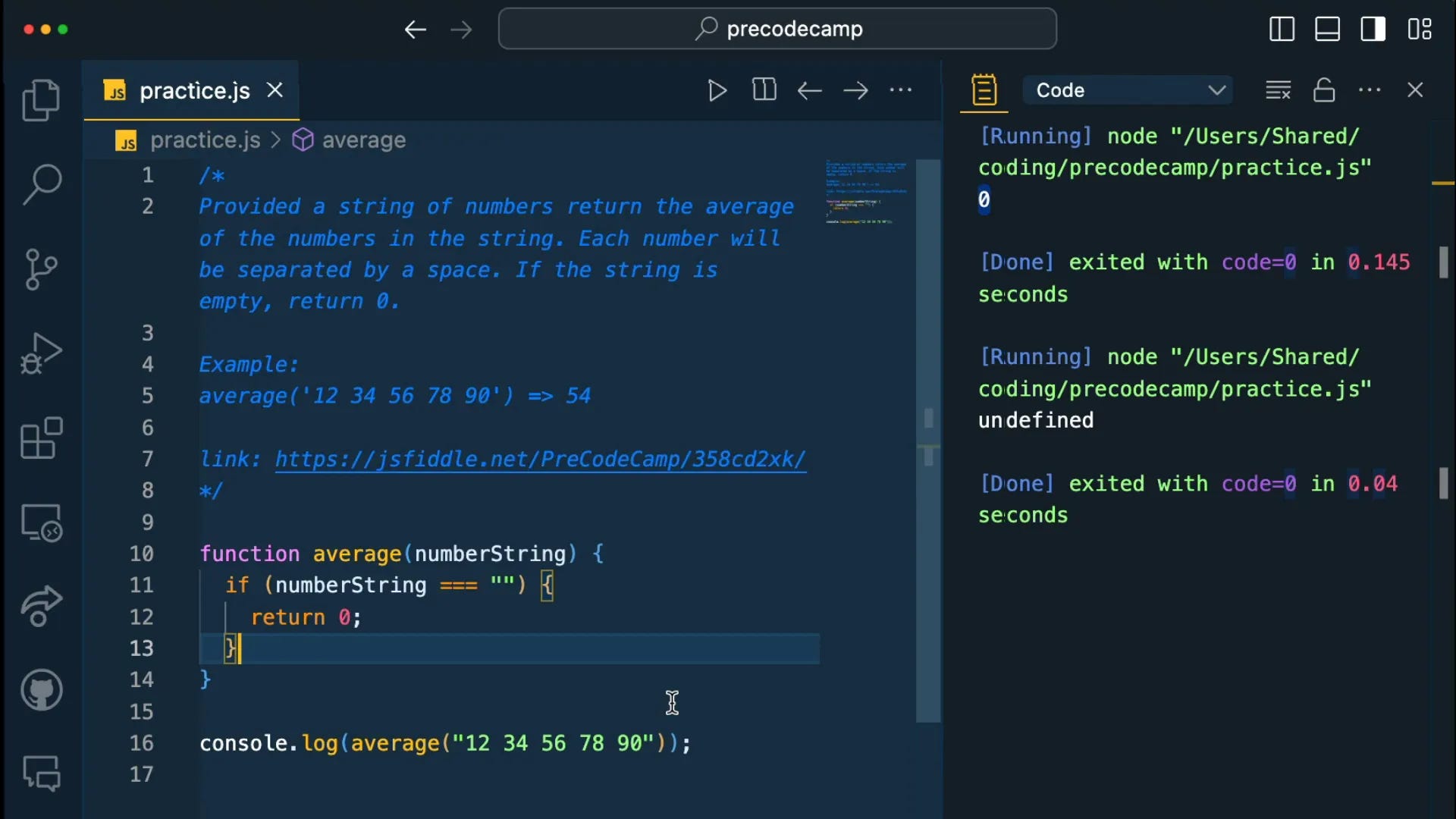Open the Search view in activity bar
The width and height of the screenshot is (1456, 819).
[41, 184]
